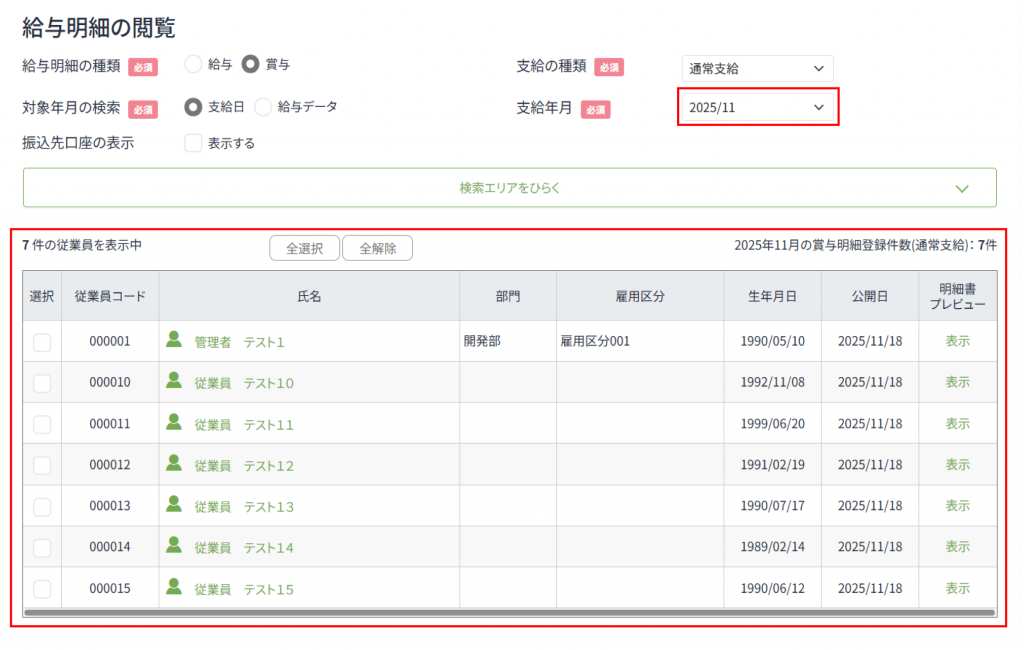Select the 給与データ radio option
Screen dimensions: 1024x650
pyautogui.click(x=263, y=106)
